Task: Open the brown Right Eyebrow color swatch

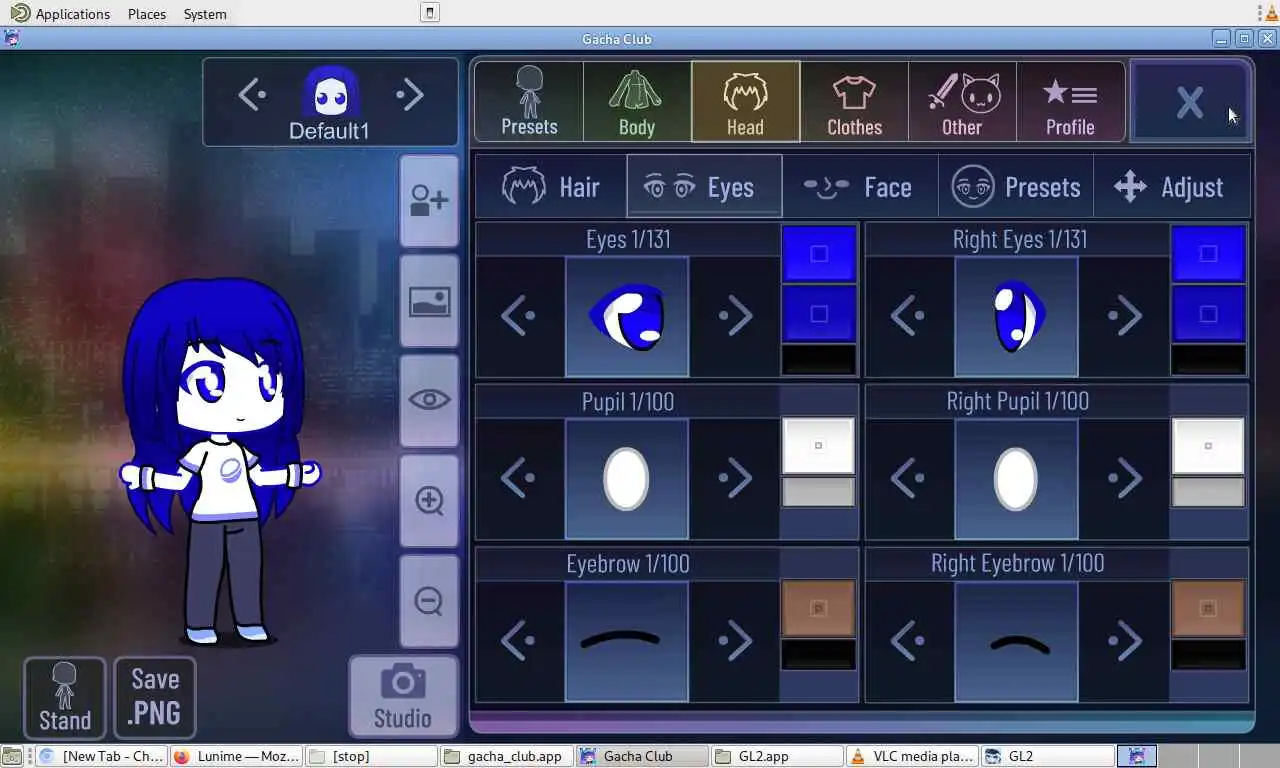Action: click(x=1208, y=608)
